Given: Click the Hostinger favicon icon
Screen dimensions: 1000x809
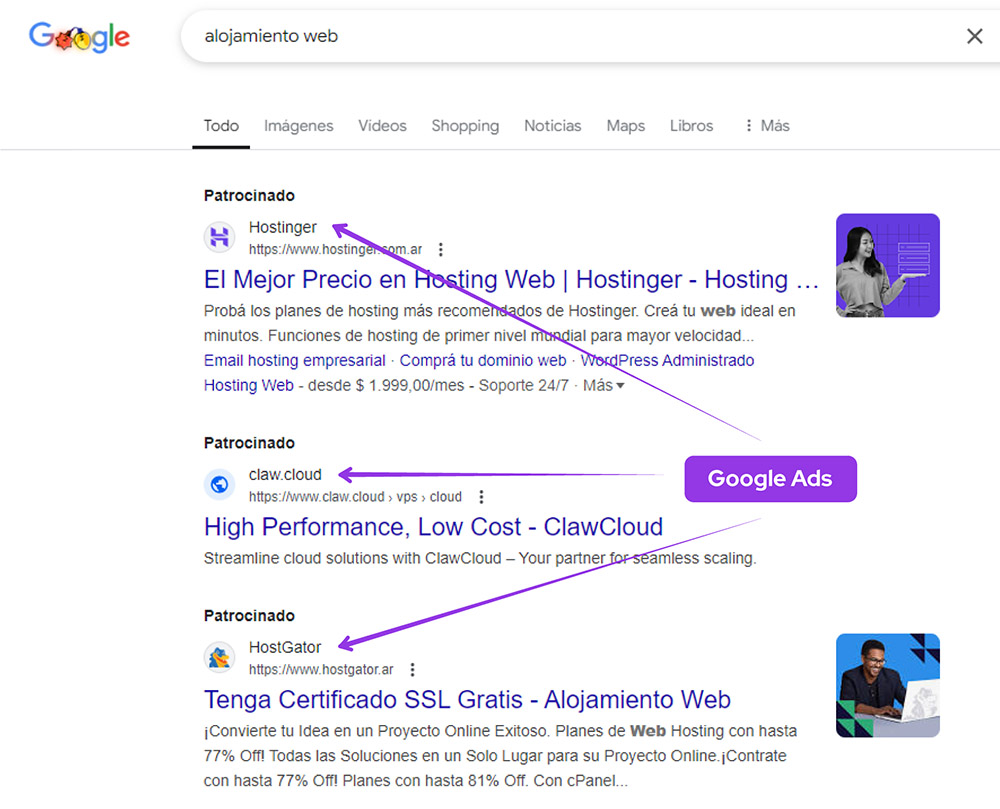Looking at the screenshot, I should 219,237.
